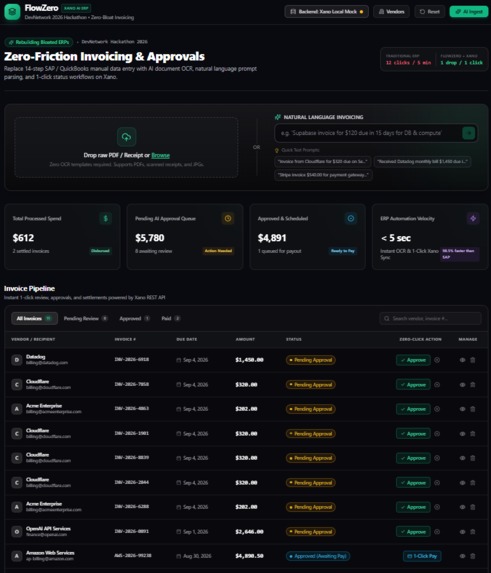Submit the natural language invoice prompt

click(469, 133)
